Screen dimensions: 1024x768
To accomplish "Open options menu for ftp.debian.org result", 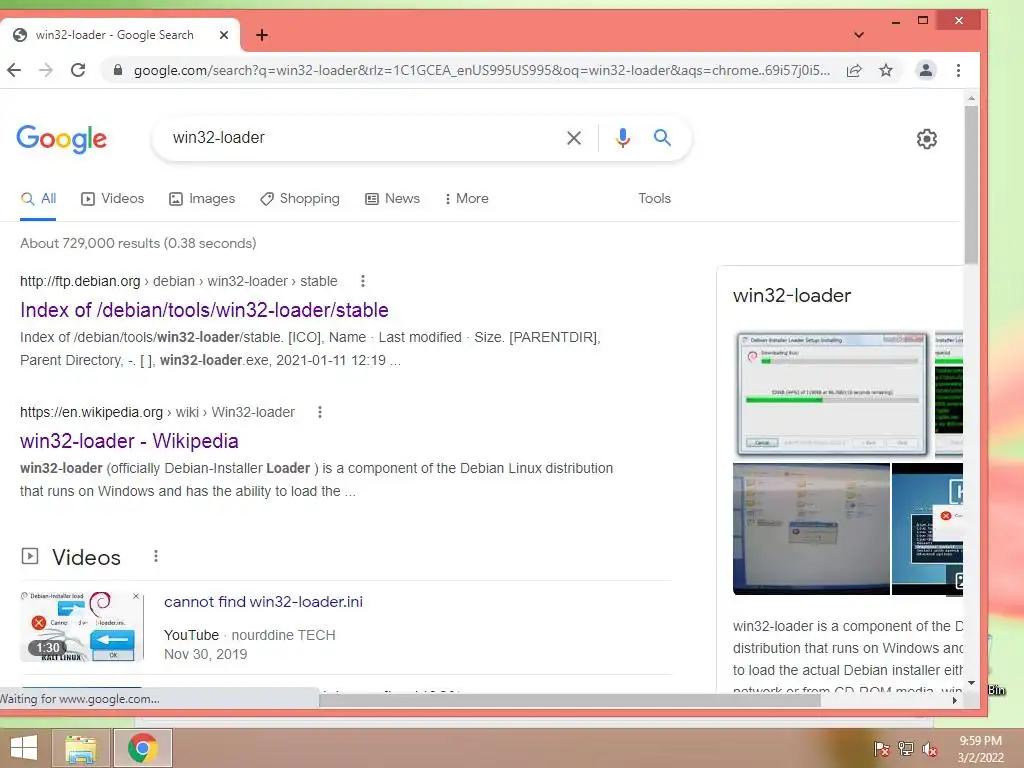I will click(x=362, y=281).
